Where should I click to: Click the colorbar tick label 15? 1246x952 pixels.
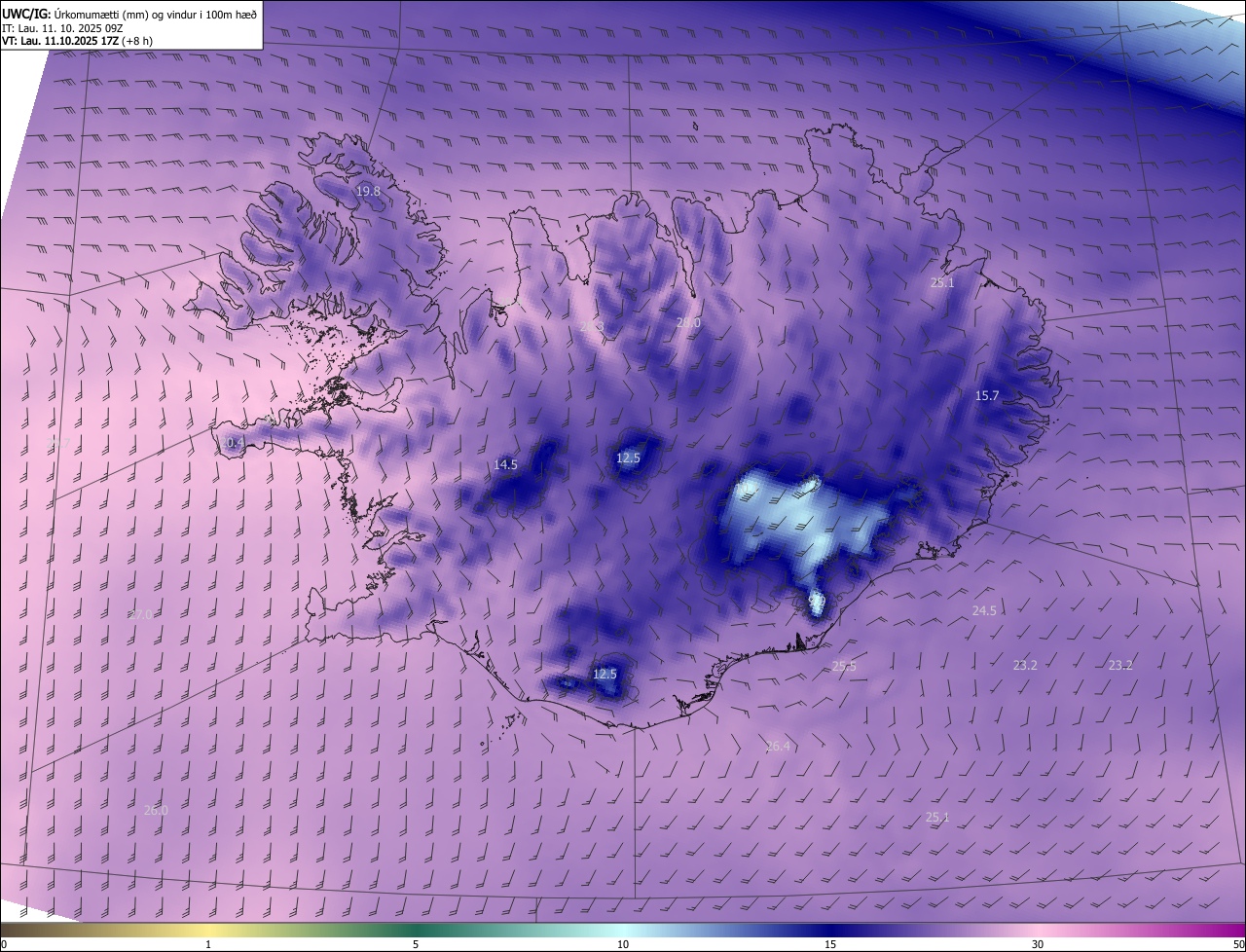(x=830, y=944)
